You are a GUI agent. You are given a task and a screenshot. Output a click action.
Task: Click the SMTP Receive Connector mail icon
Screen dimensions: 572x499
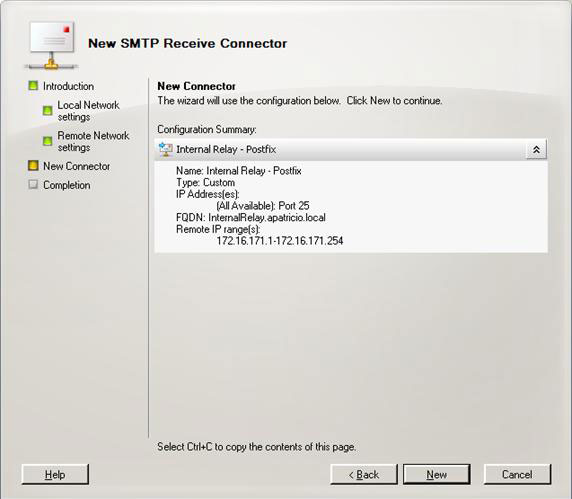[x=51, y=46]
